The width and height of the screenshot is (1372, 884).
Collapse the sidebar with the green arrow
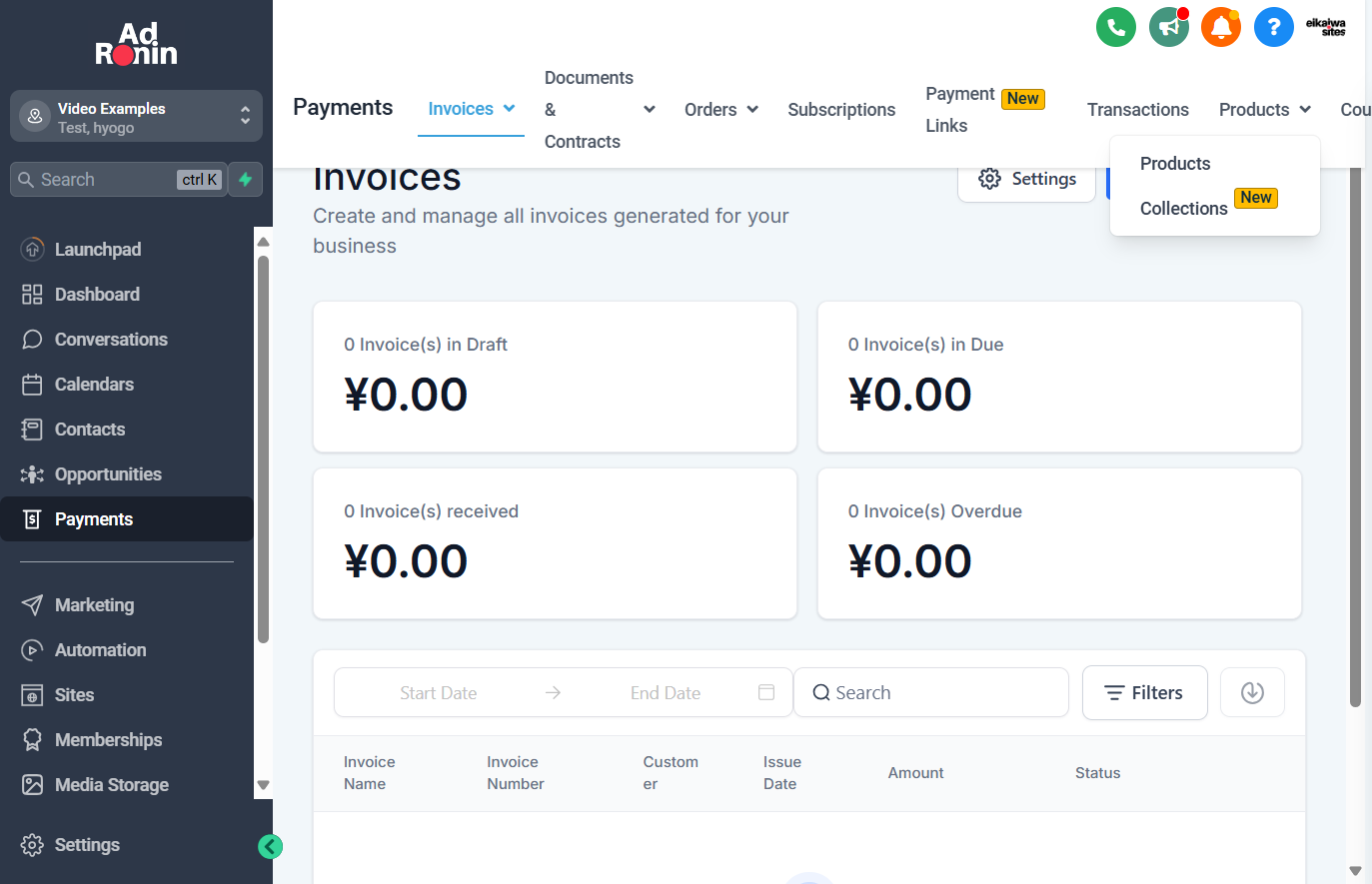point(270,847)
